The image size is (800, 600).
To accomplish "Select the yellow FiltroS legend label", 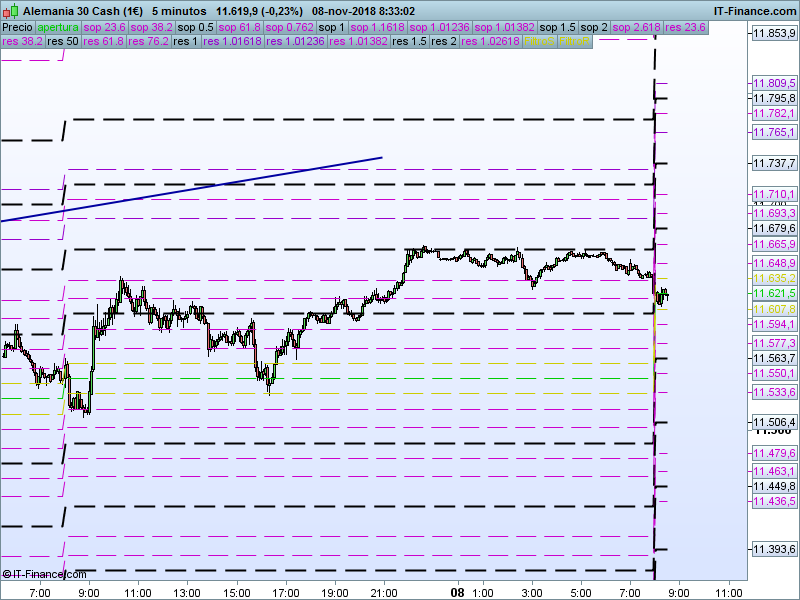I will (x=539, y=41).
